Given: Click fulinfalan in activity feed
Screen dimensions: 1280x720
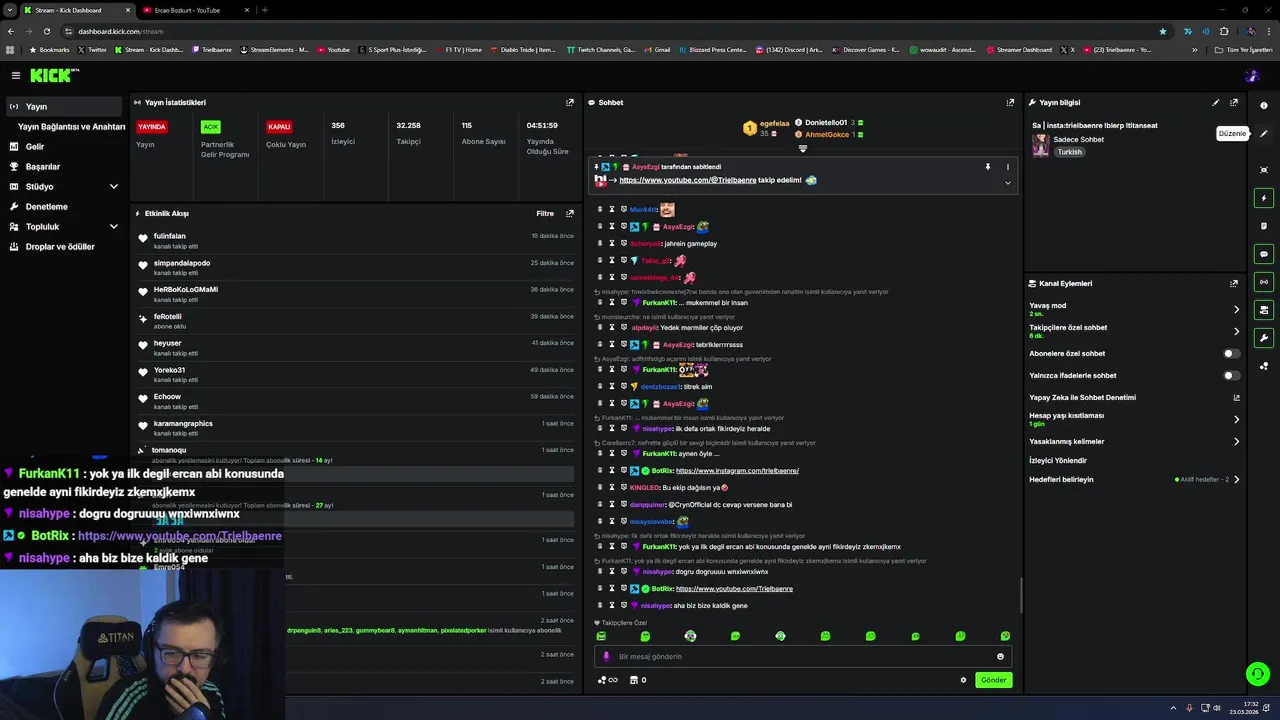Looking at the screenshot, I should pos(170,236).
